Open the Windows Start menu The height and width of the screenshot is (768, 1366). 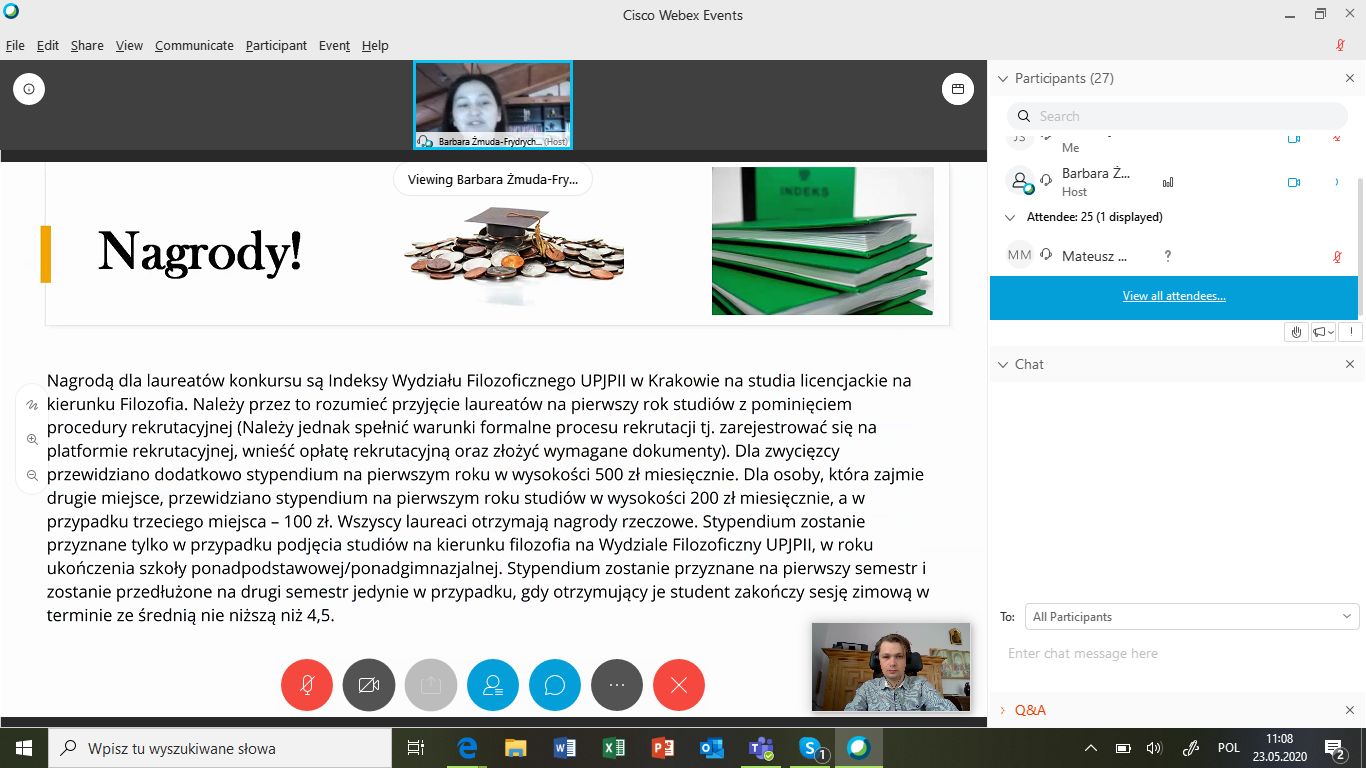click(x=24, y=748)
